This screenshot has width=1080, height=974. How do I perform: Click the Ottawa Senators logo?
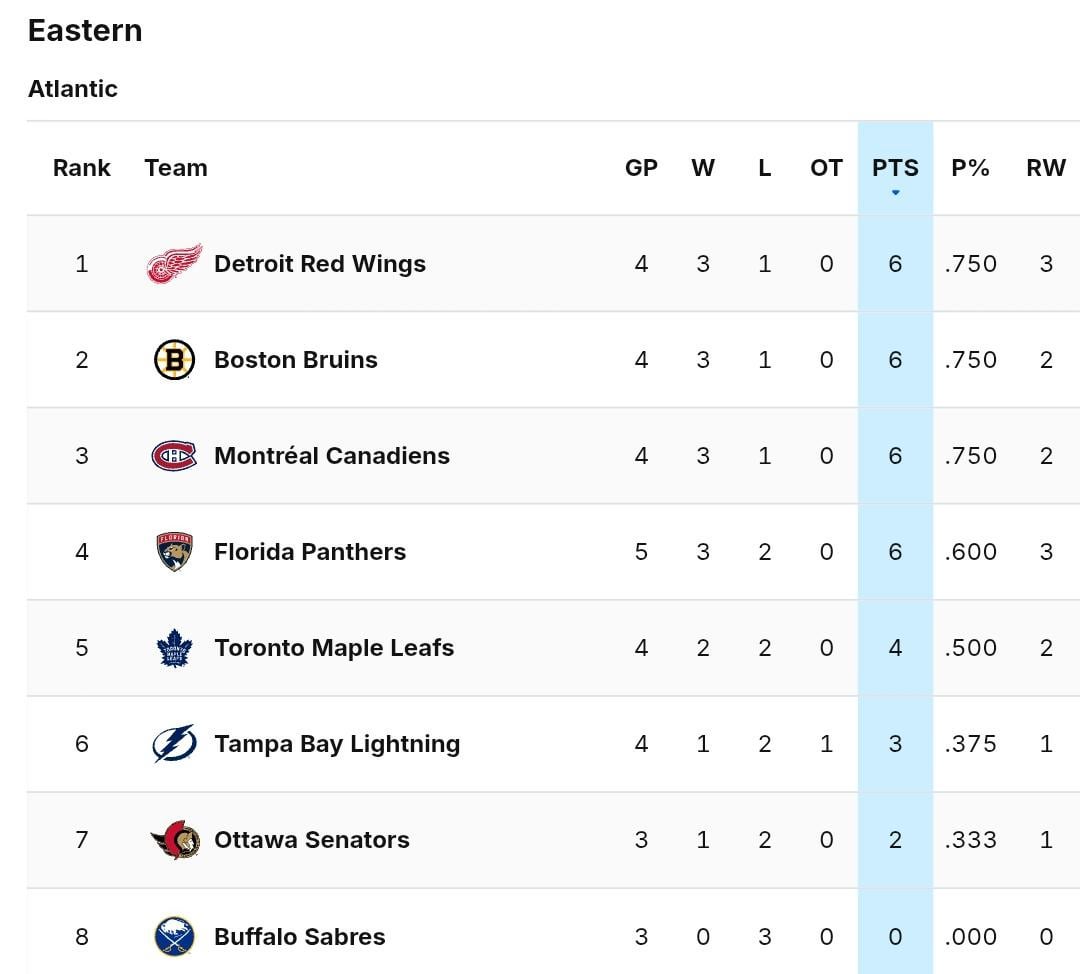point(175,839)
